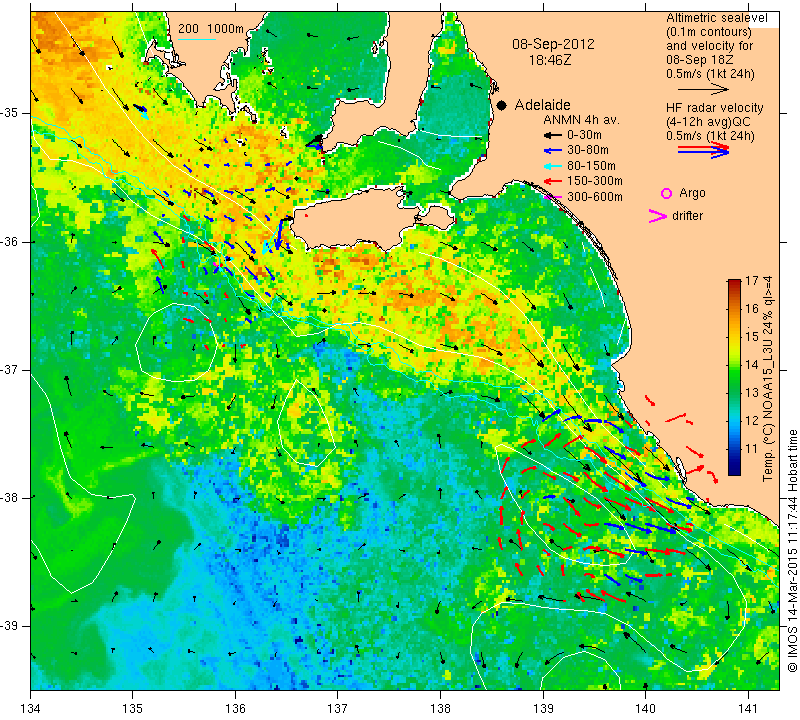Click the 136 longitude axis label
Screen dimensions: 800x720
[235, 708]
